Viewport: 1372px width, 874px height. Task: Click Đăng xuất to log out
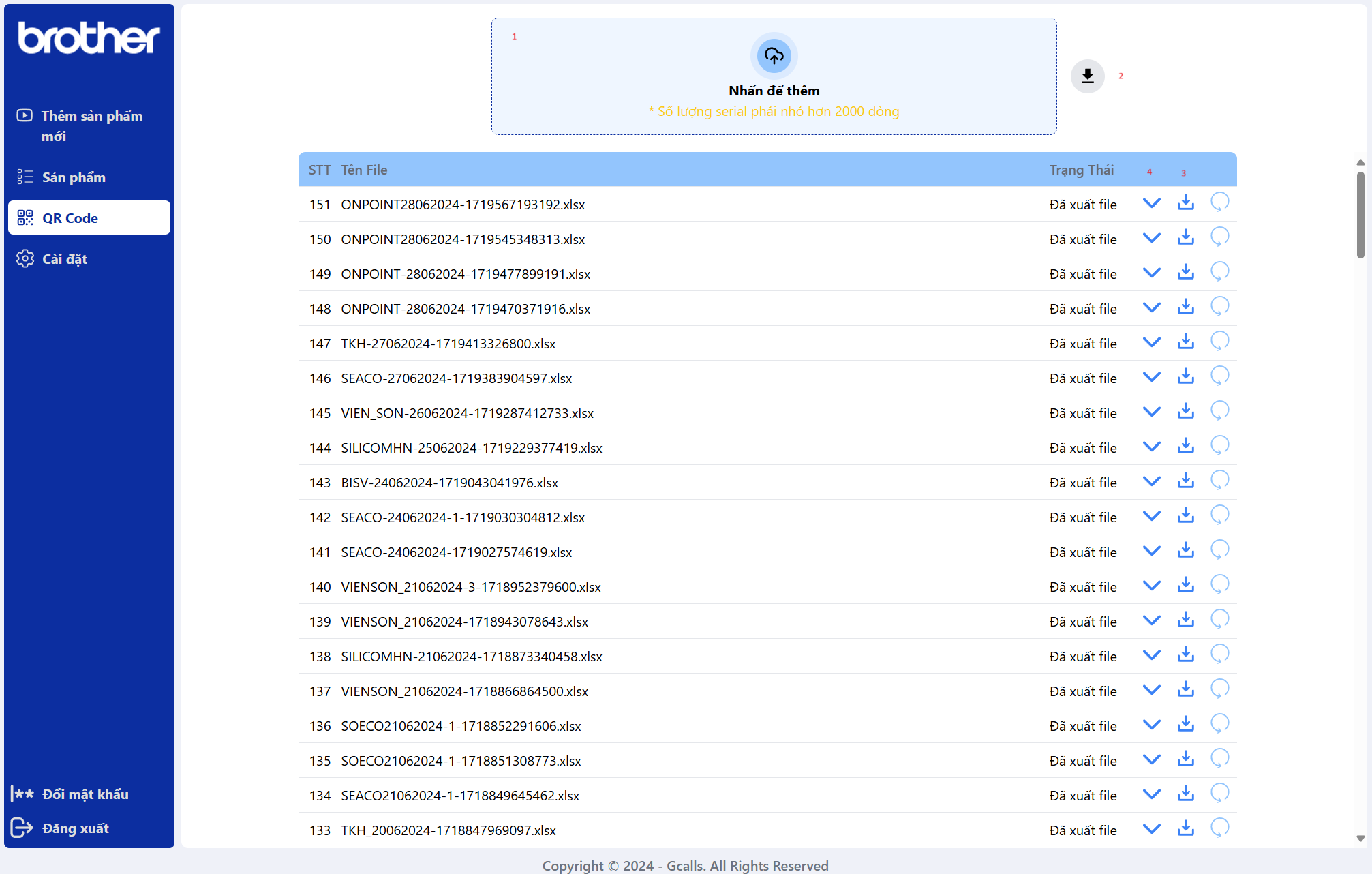point(75,828)
